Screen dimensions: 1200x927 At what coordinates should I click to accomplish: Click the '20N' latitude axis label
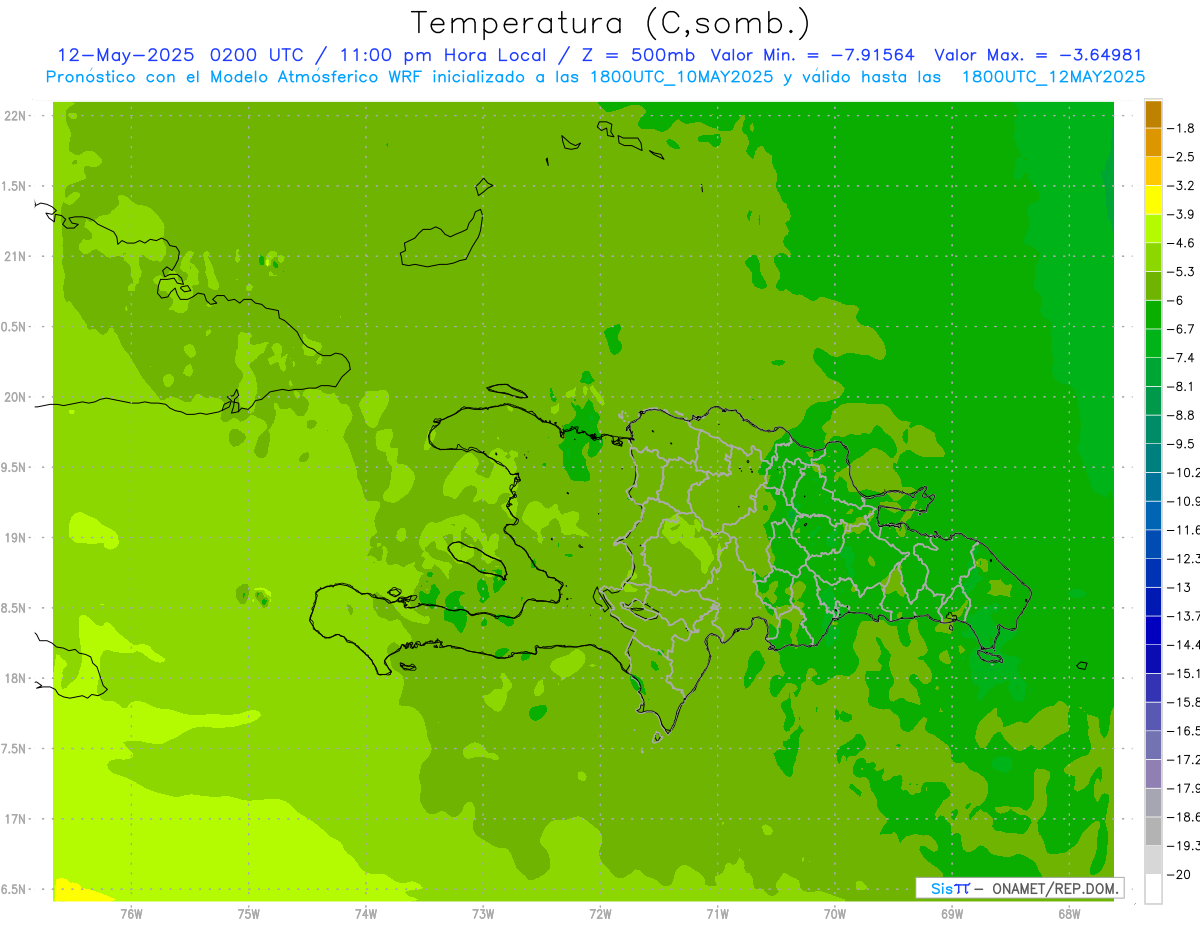point(14,397)
